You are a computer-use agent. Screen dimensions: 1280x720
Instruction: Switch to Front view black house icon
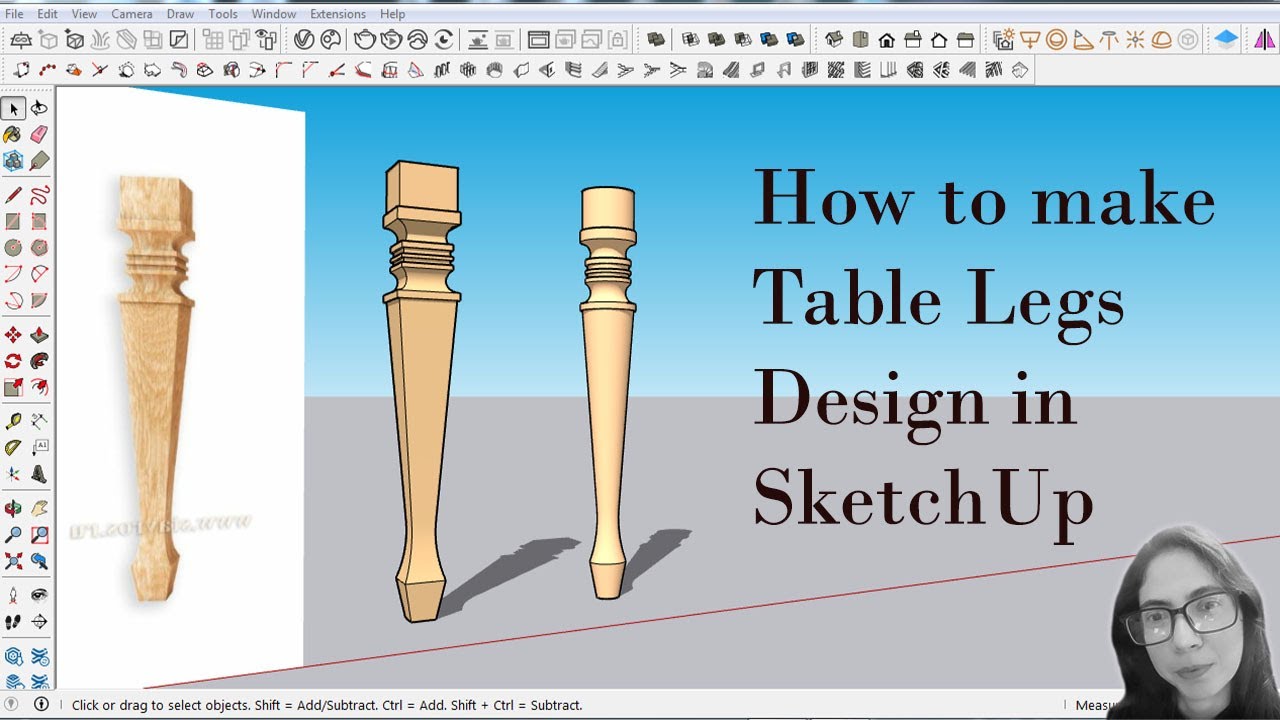point(887,40)
